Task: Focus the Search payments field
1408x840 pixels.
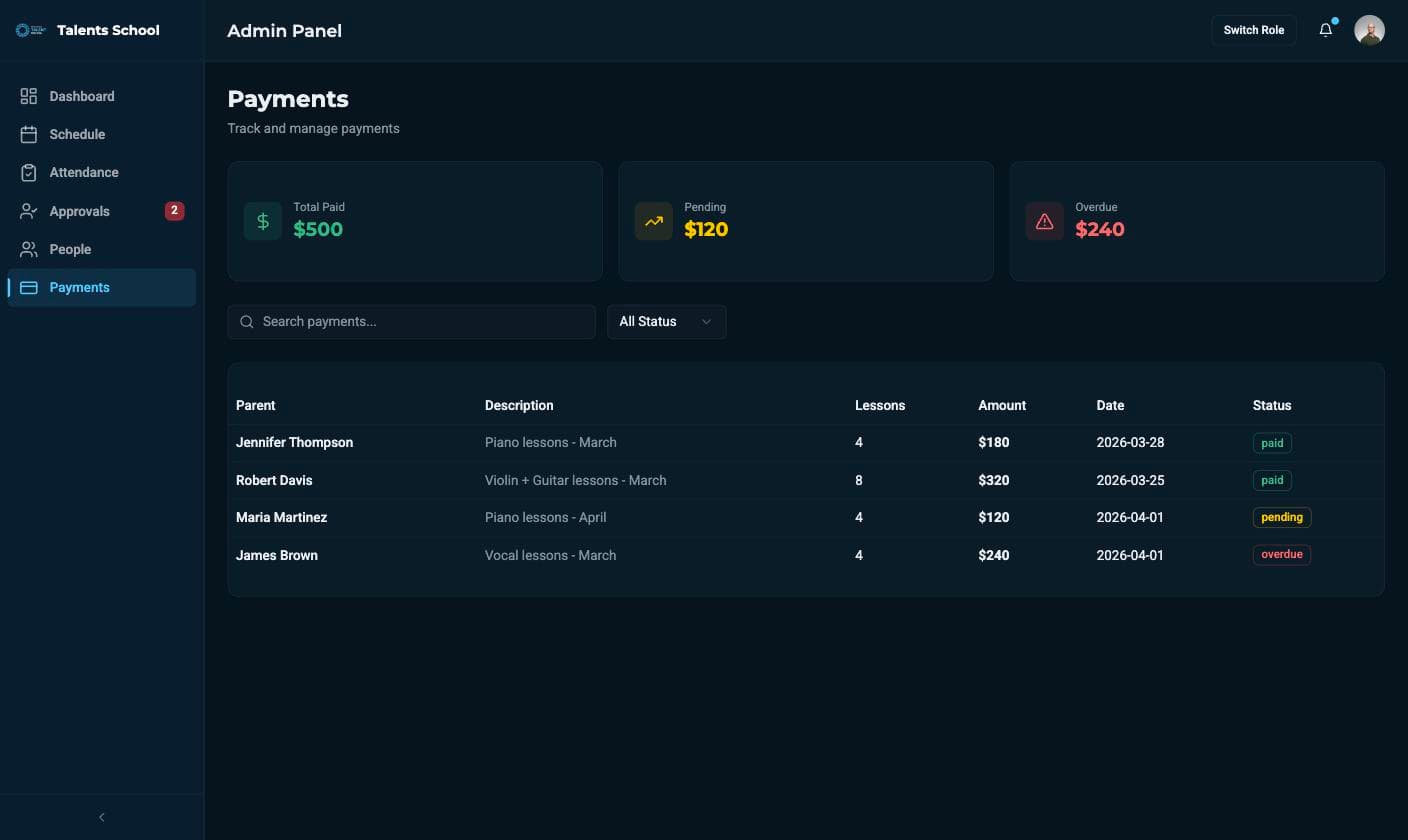Action: click(x=411, y=322)
